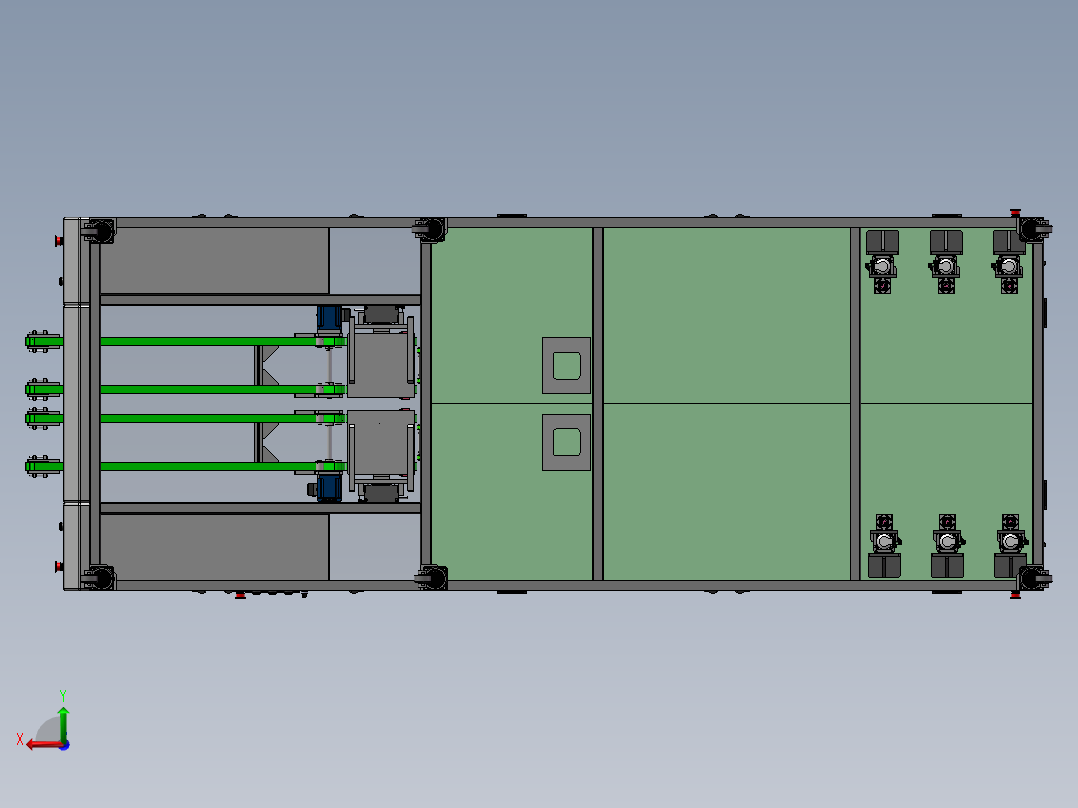The height and width of the screenshot is (808, 1078).
Task: Select the leftmost unit in the top row of three
Action: (x=882, y=261)
